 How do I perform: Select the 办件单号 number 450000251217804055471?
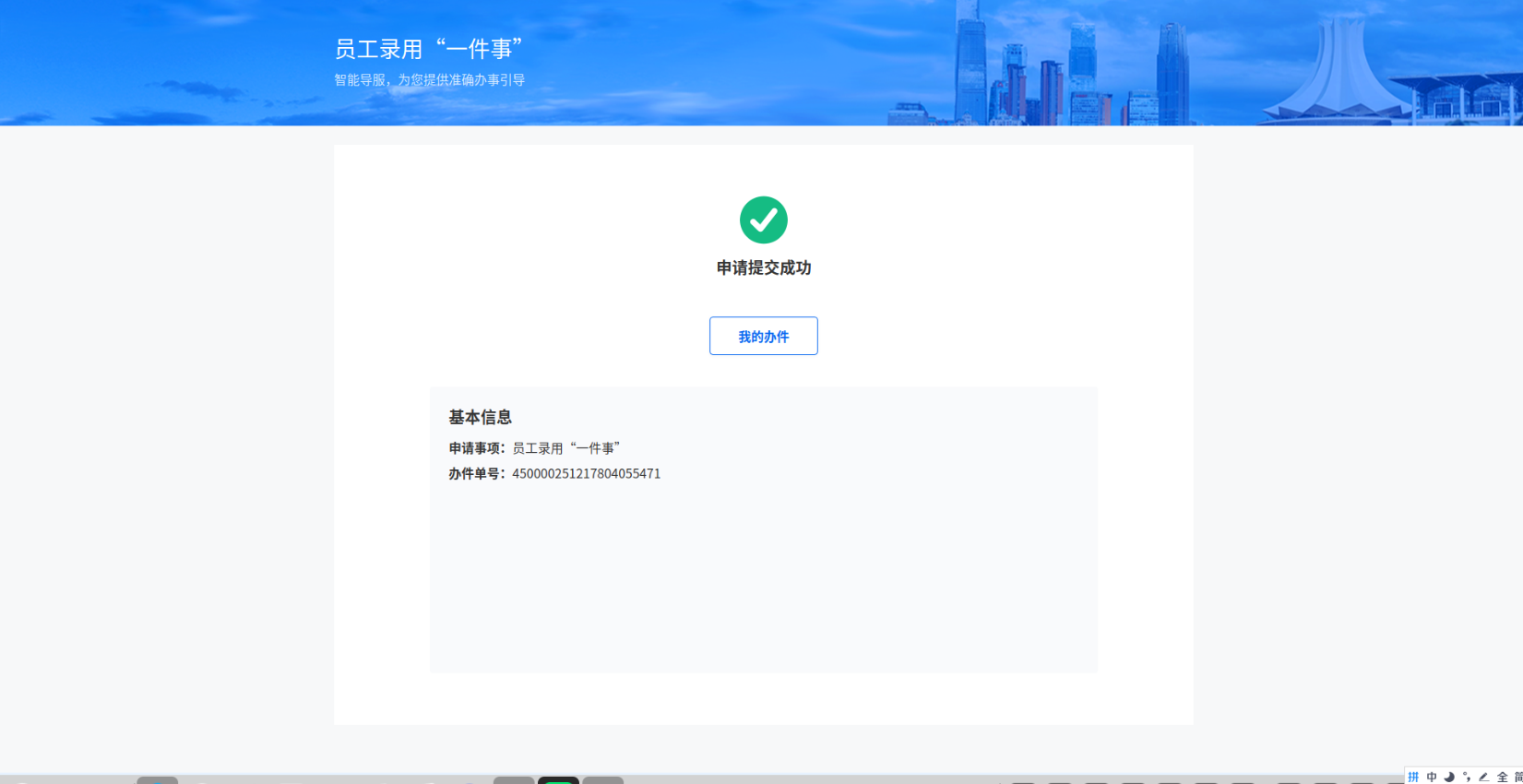click(586, 474)
